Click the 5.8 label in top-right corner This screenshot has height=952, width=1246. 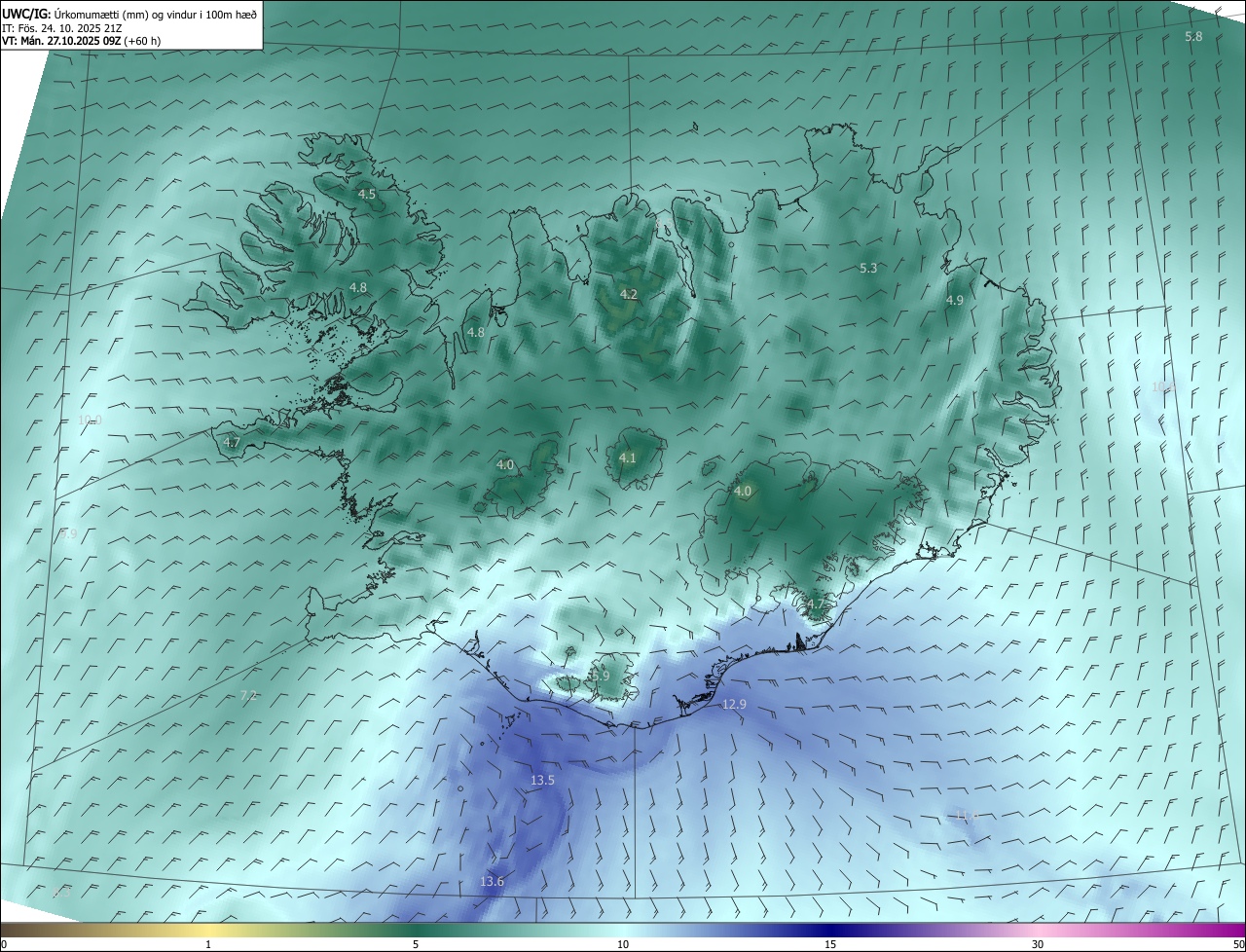[x=1193, y=36]
